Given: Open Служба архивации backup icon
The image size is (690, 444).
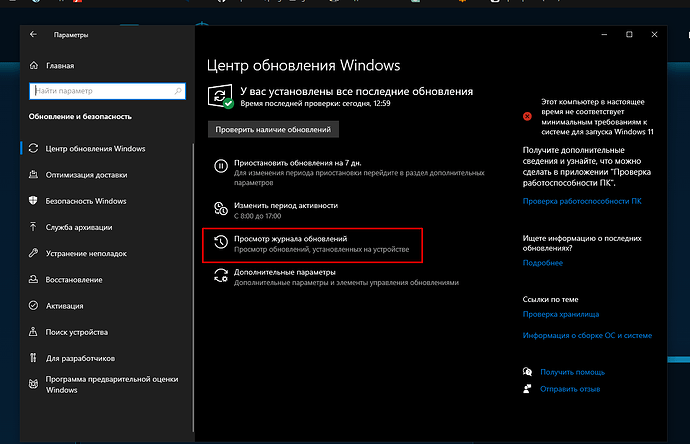Looking at the screenshot, I should (x=34, y=227).
